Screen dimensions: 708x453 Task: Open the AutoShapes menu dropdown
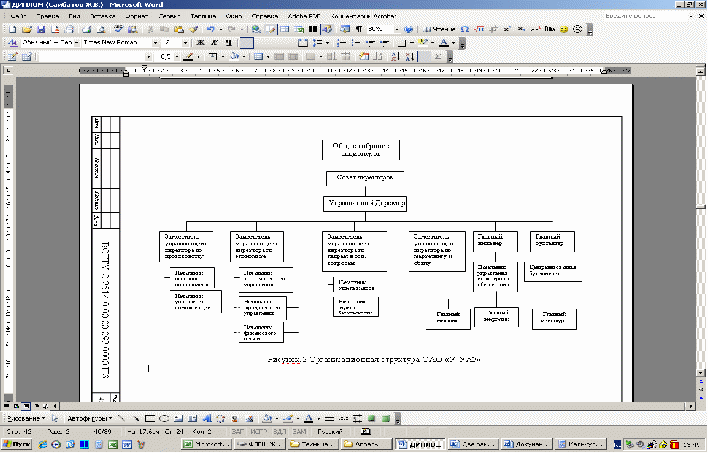(89, 419)
